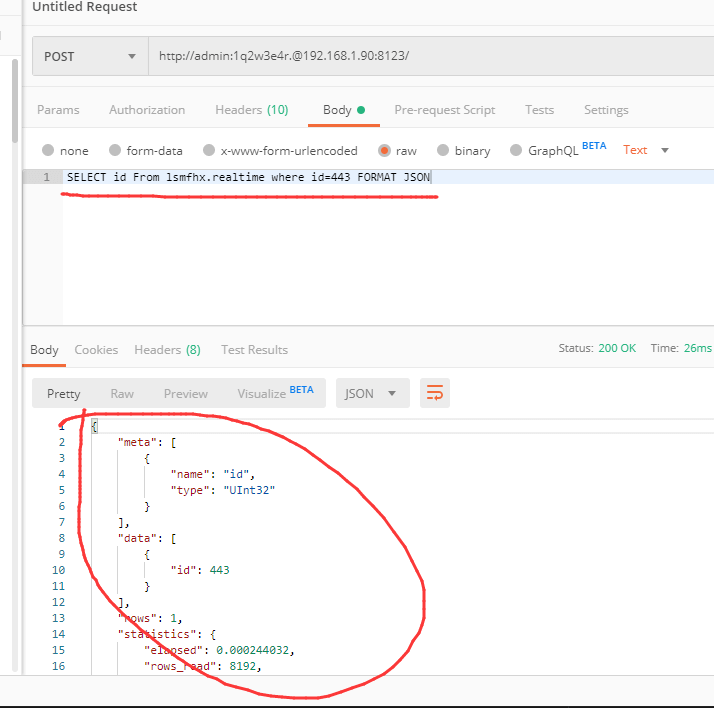Click the wrap lines icon in response toolbar
The width and height of the screenshot is (714, 708).
pos(435,394)
